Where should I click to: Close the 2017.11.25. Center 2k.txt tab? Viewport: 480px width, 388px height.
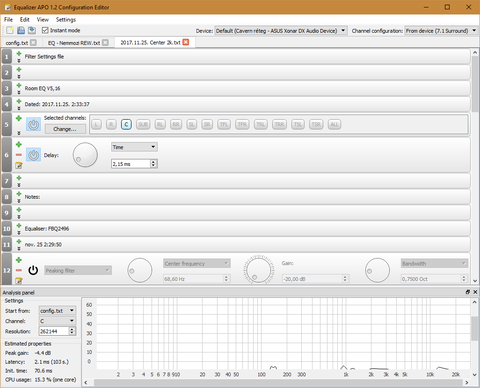point(186,42)
